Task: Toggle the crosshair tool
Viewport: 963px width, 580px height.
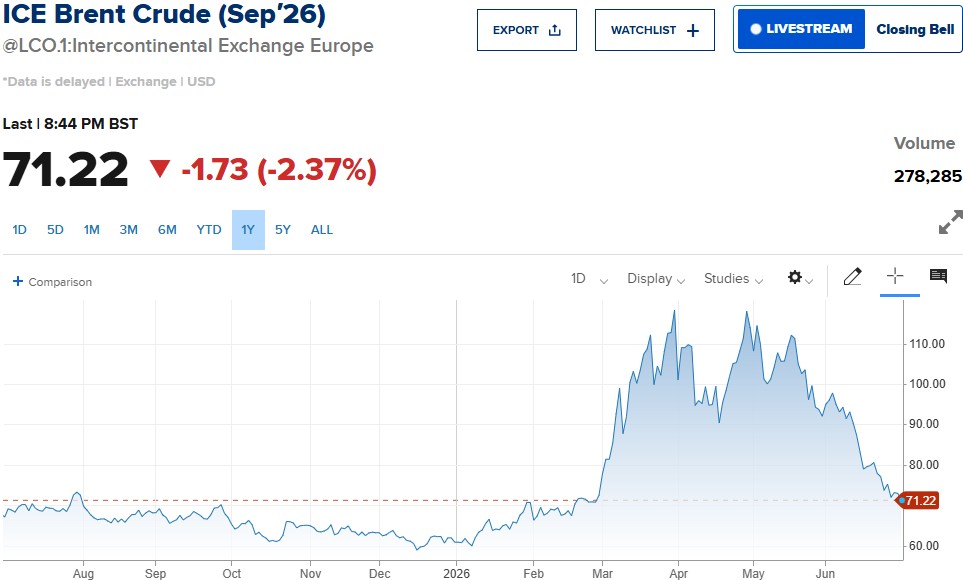Action: tap(895, 276)
